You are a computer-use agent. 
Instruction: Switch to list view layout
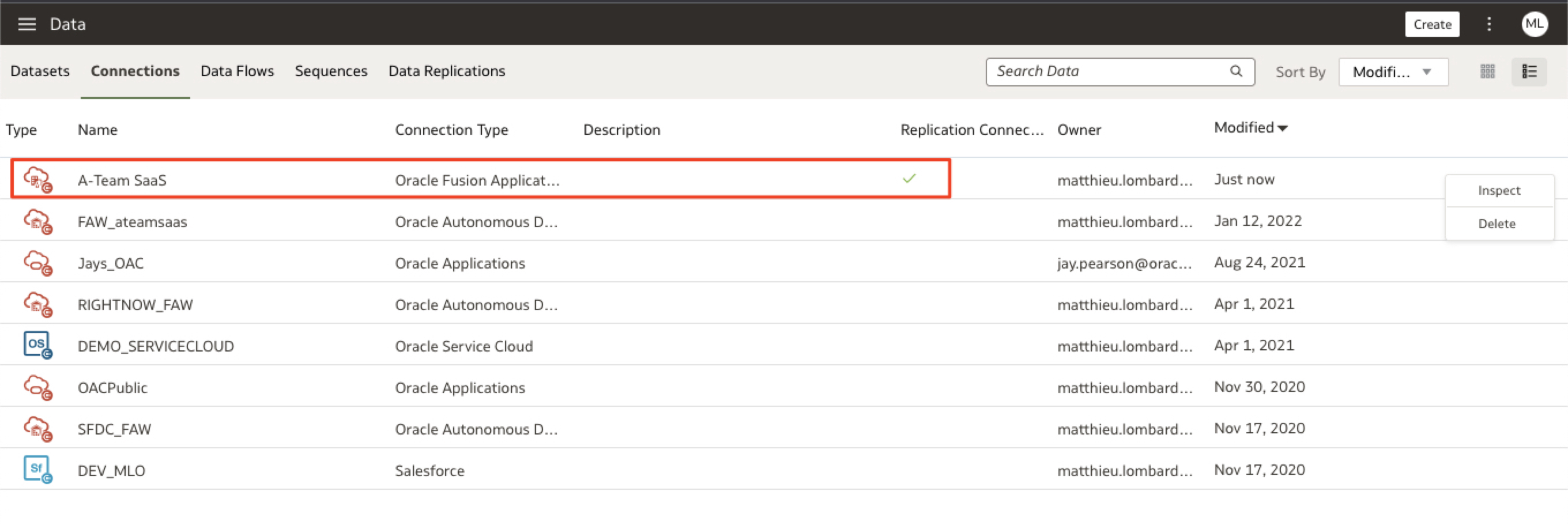tap(1529, 72)
